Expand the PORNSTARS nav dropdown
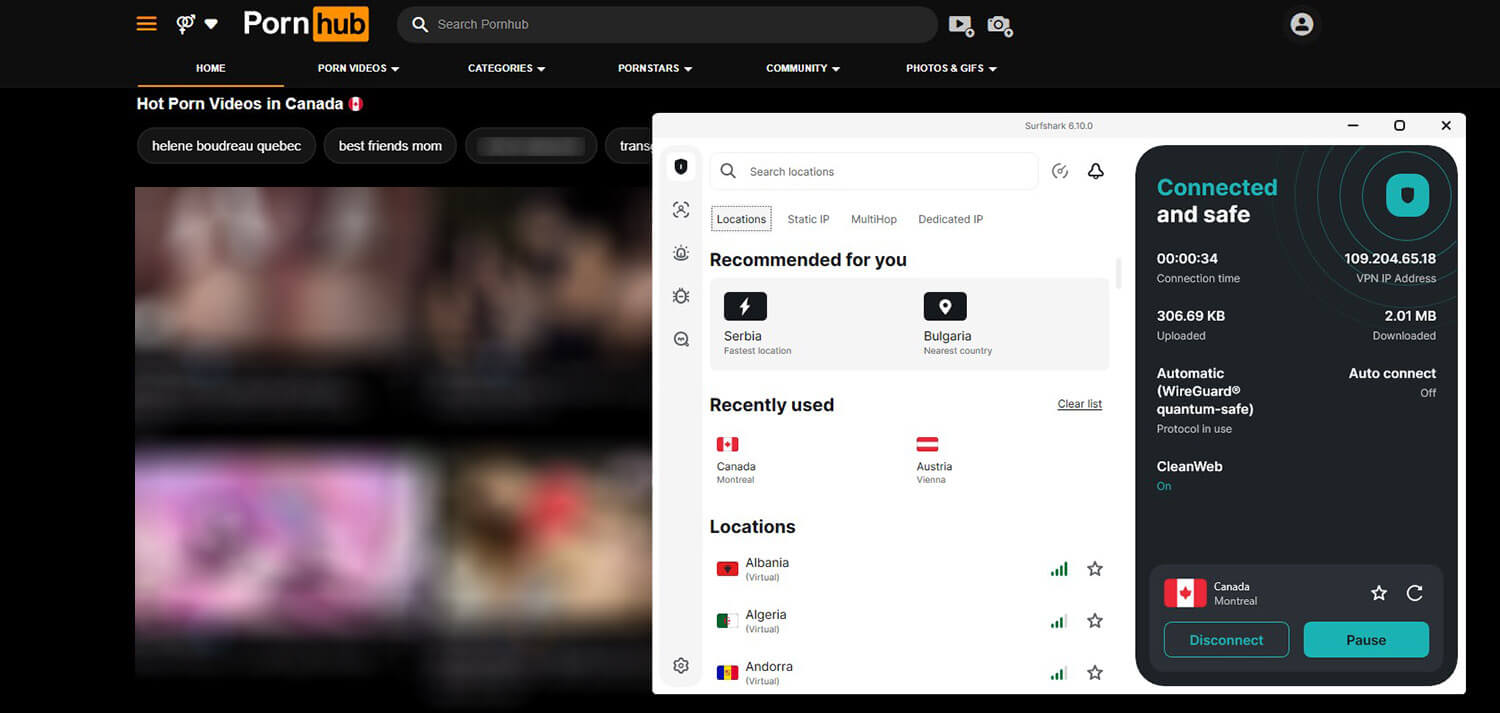The width and height of the screenshot is (1500, 713). coord(655,68)
